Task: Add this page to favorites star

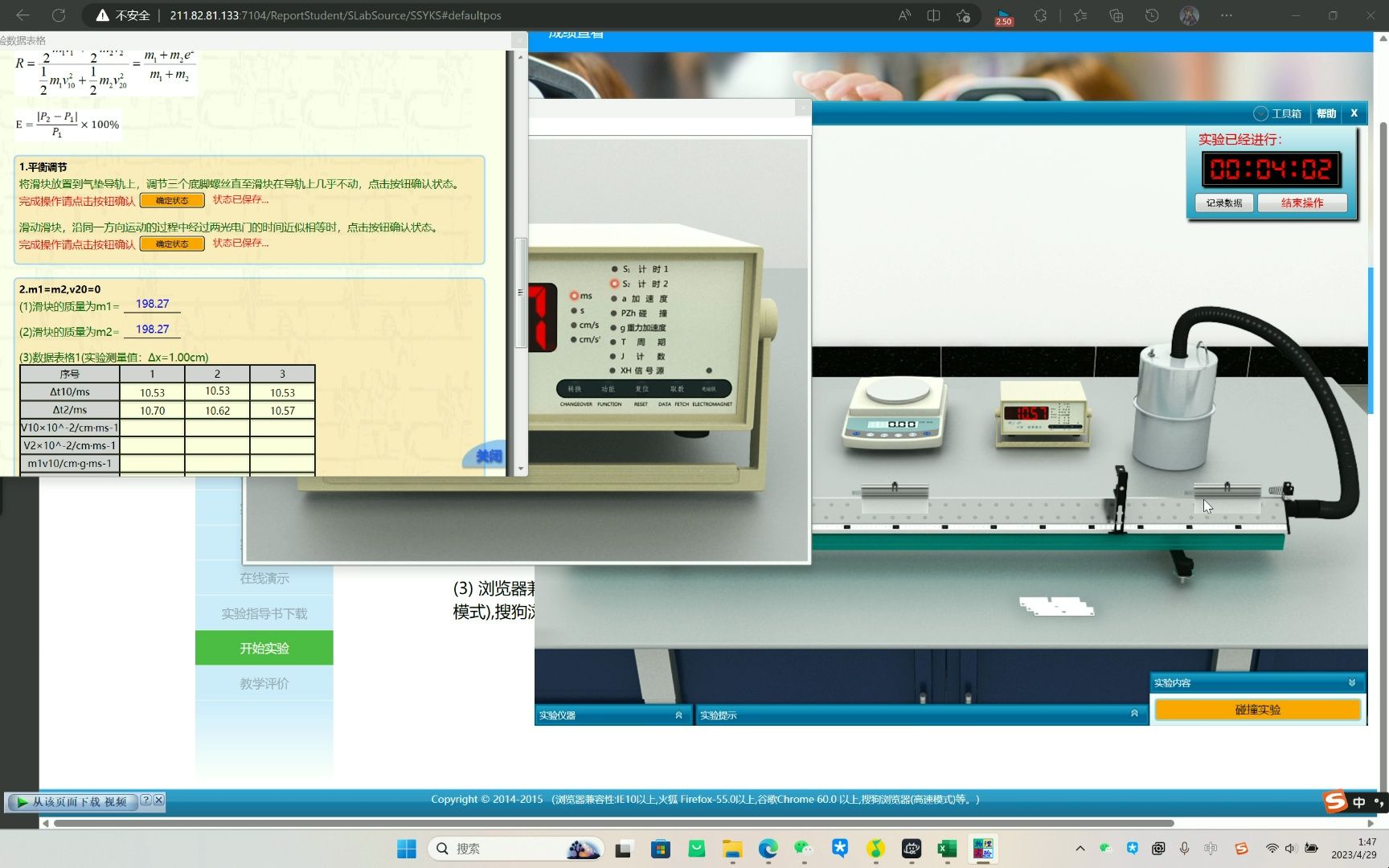Action: coord(963,15)
